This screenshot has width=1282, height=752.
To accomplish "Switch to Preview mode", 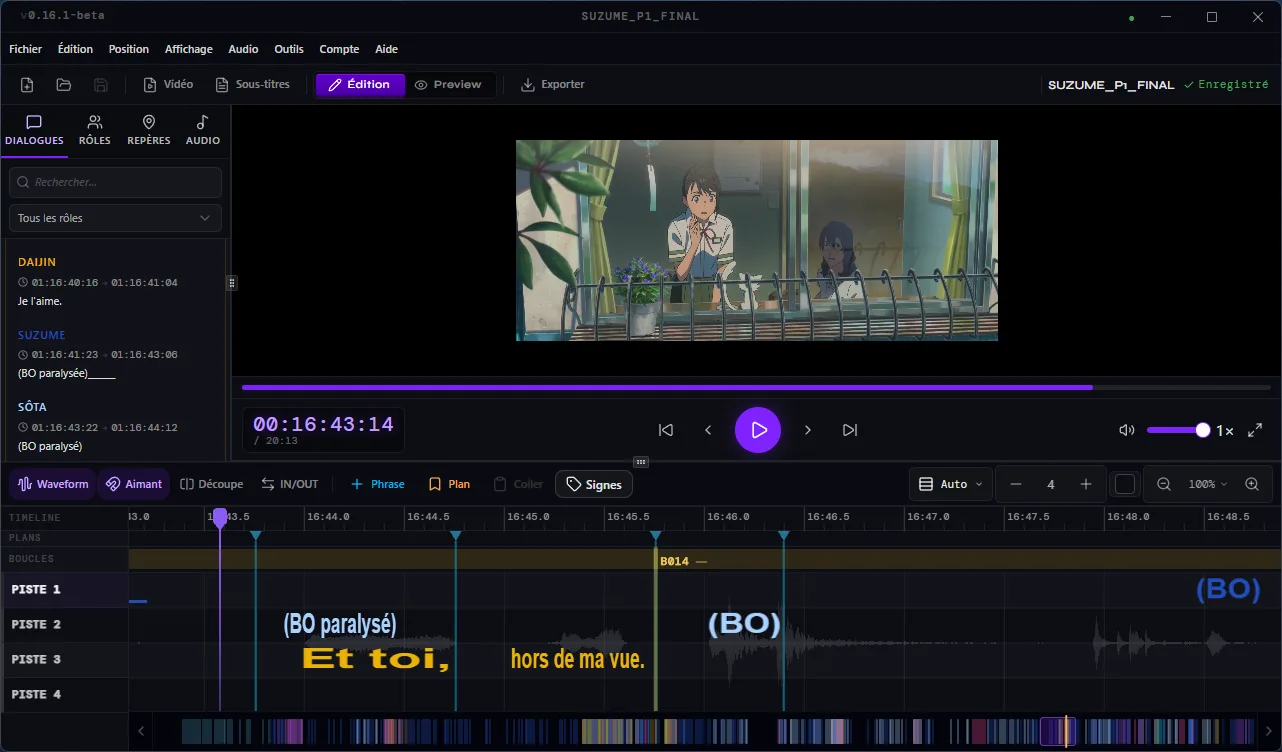I will click(448, 85).
